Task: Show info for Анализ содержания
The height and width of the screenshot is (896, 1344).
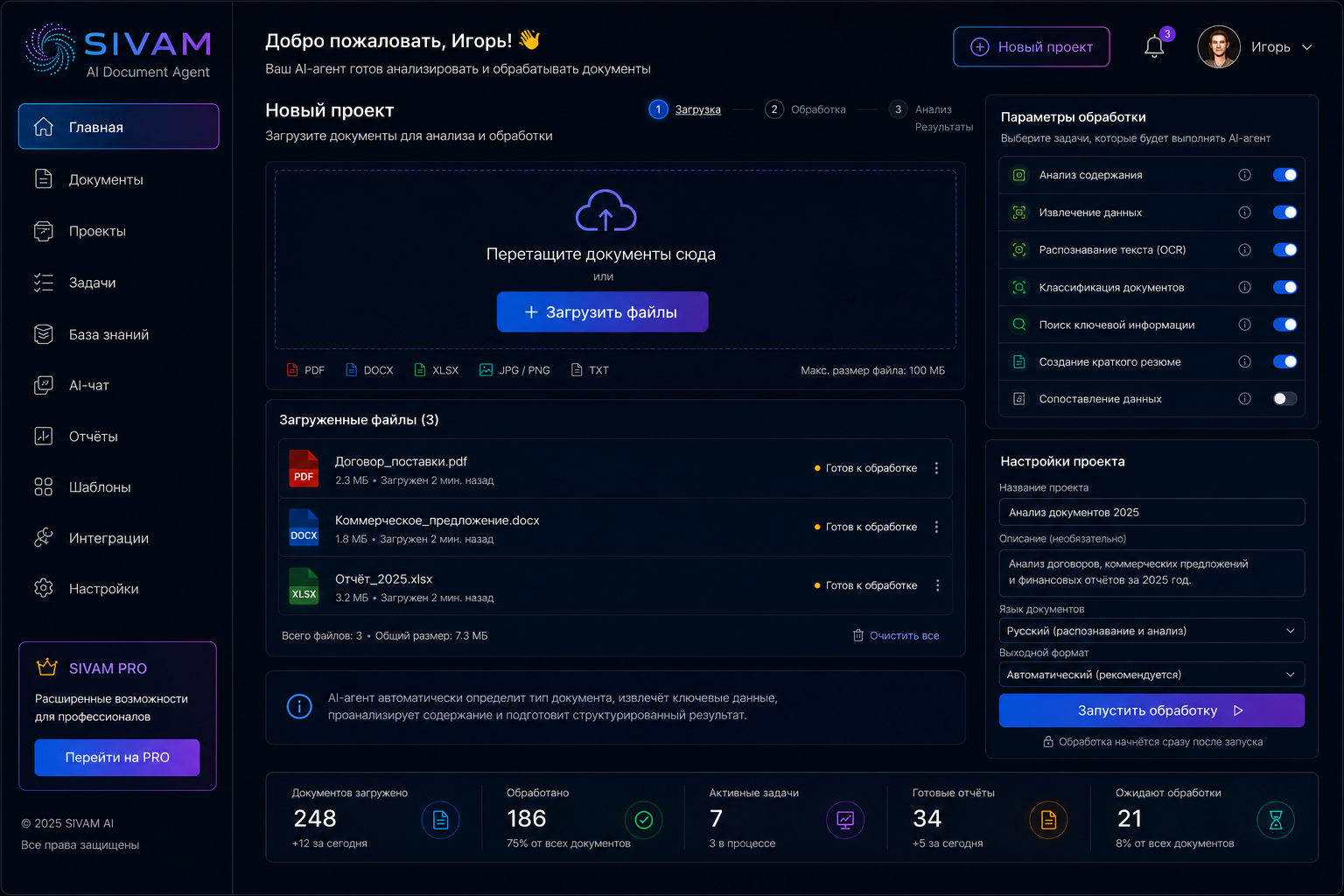Action: pyautogui.click(x=1244, y=175)
